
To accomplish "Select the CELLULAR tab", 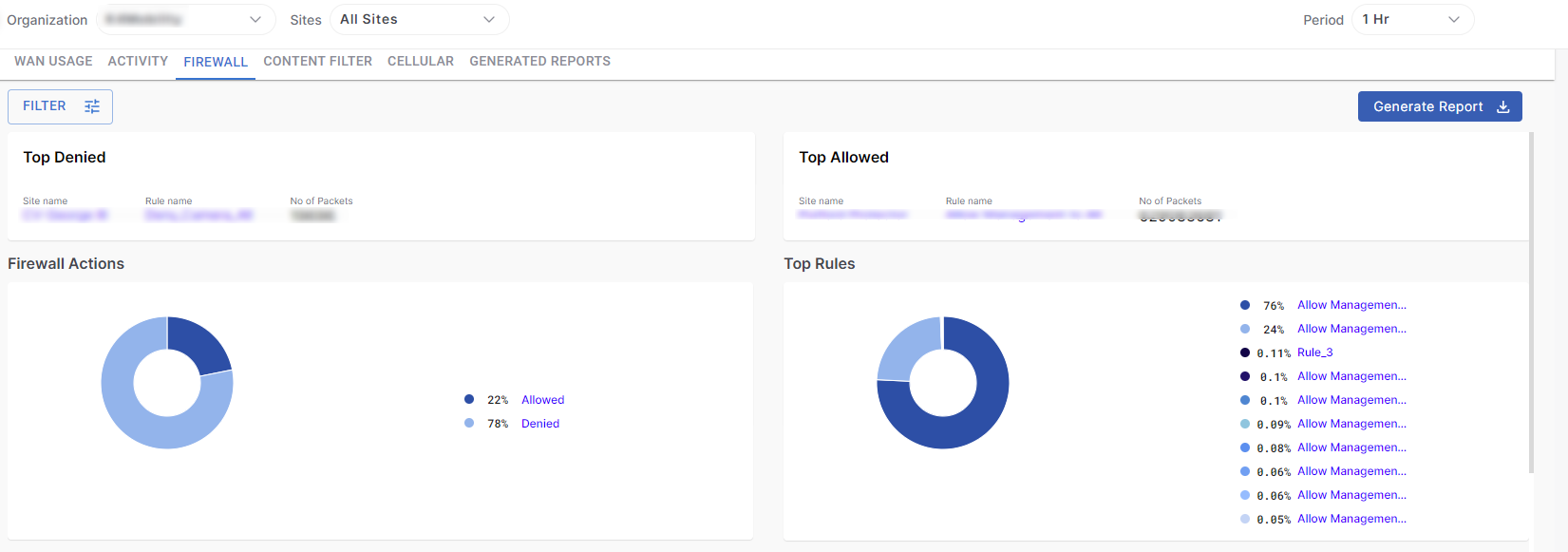I will point(421,61).
